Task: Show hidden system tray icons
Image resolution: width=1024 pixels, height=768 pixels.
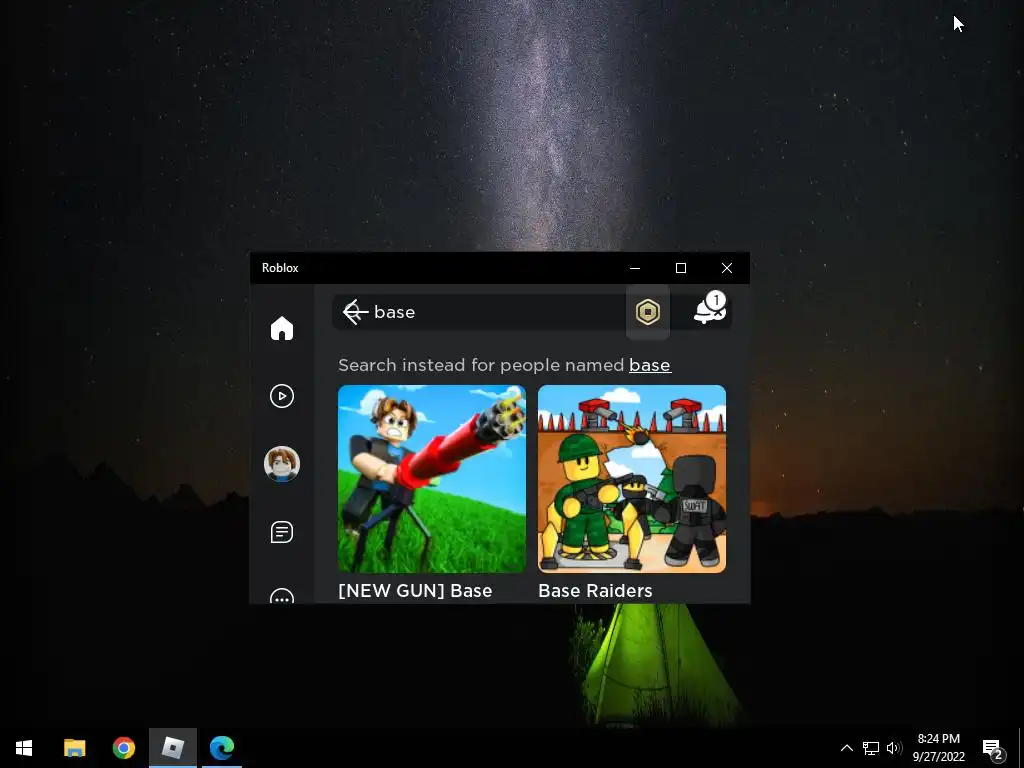Action: click(846, 748)
